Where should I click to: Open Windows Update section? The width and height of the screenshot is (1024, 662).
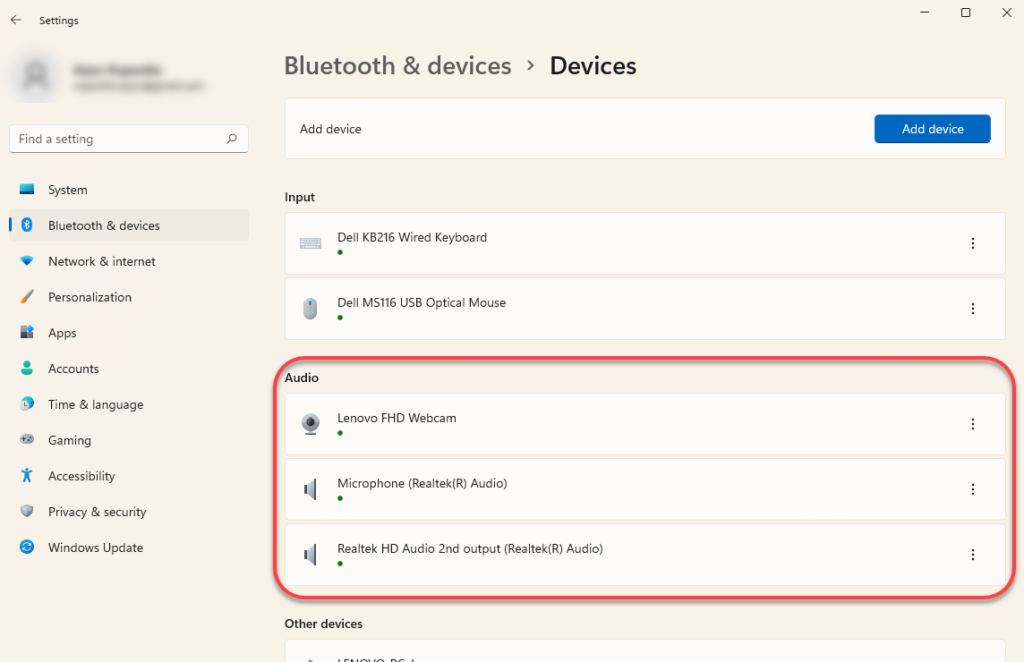click(96, 548)
